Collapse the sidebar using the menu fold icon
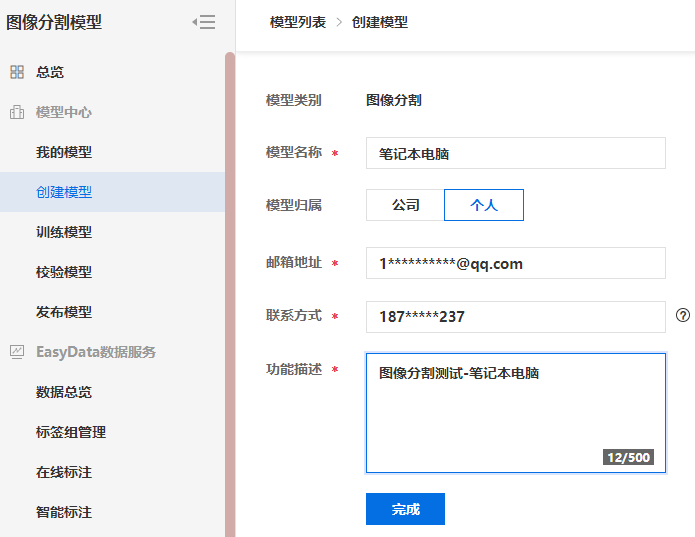This screenshot has height=537, width=695. click(204, 22)
